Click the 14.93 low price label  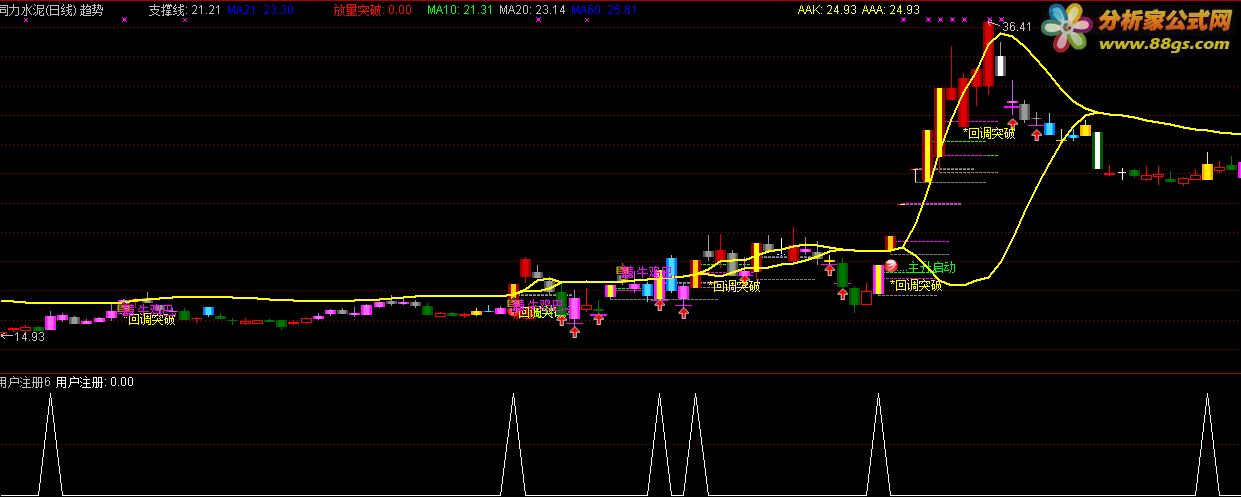[x=29, y=337]
